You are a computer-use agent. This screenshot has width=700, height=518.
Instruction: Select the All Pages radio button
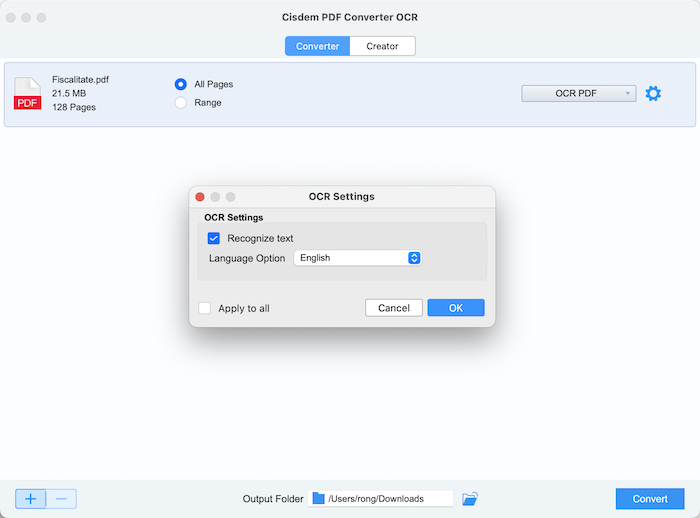coord(181,84)
